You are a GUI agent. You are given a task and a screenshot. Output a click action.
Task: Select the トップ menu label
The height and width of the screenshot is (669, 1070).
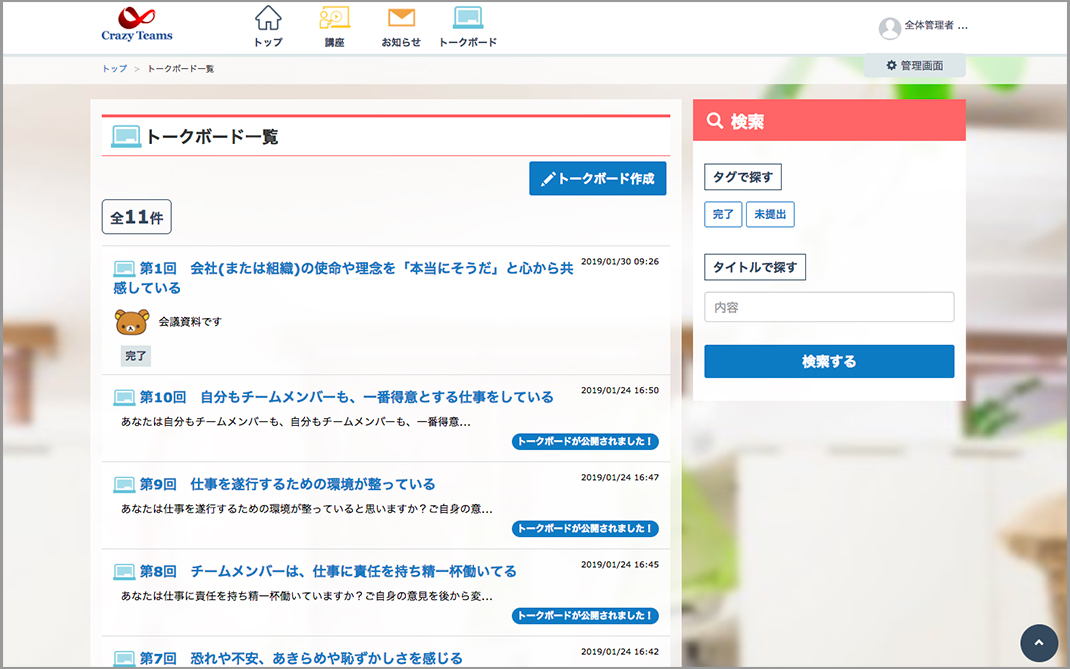coord(268,42)
